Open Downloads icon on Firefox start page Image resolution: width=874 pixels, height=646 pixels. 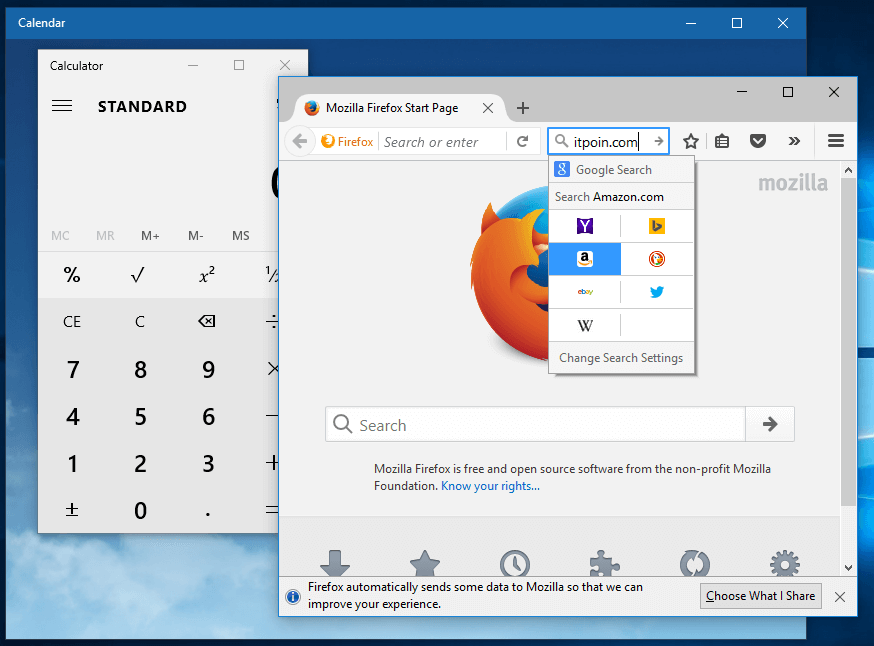[335, 563]
